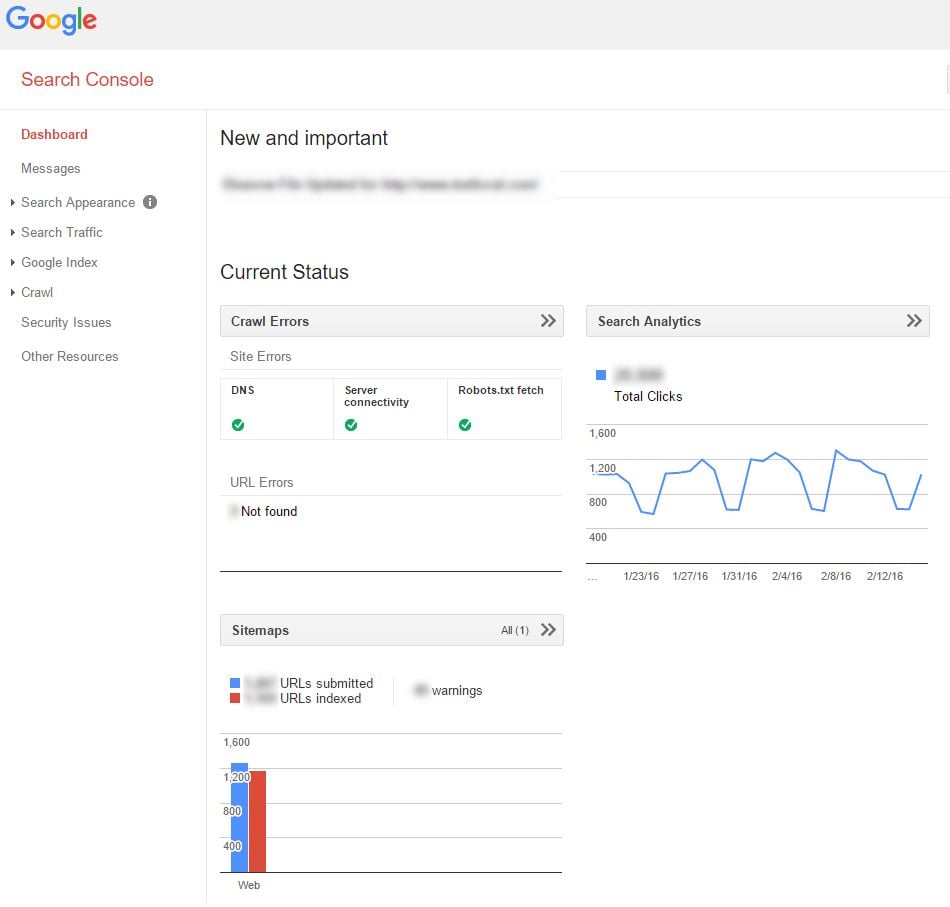Screen dimensions: 950x907
Task: Open Security Issues in the sidebar
Action: coord(66,322)
